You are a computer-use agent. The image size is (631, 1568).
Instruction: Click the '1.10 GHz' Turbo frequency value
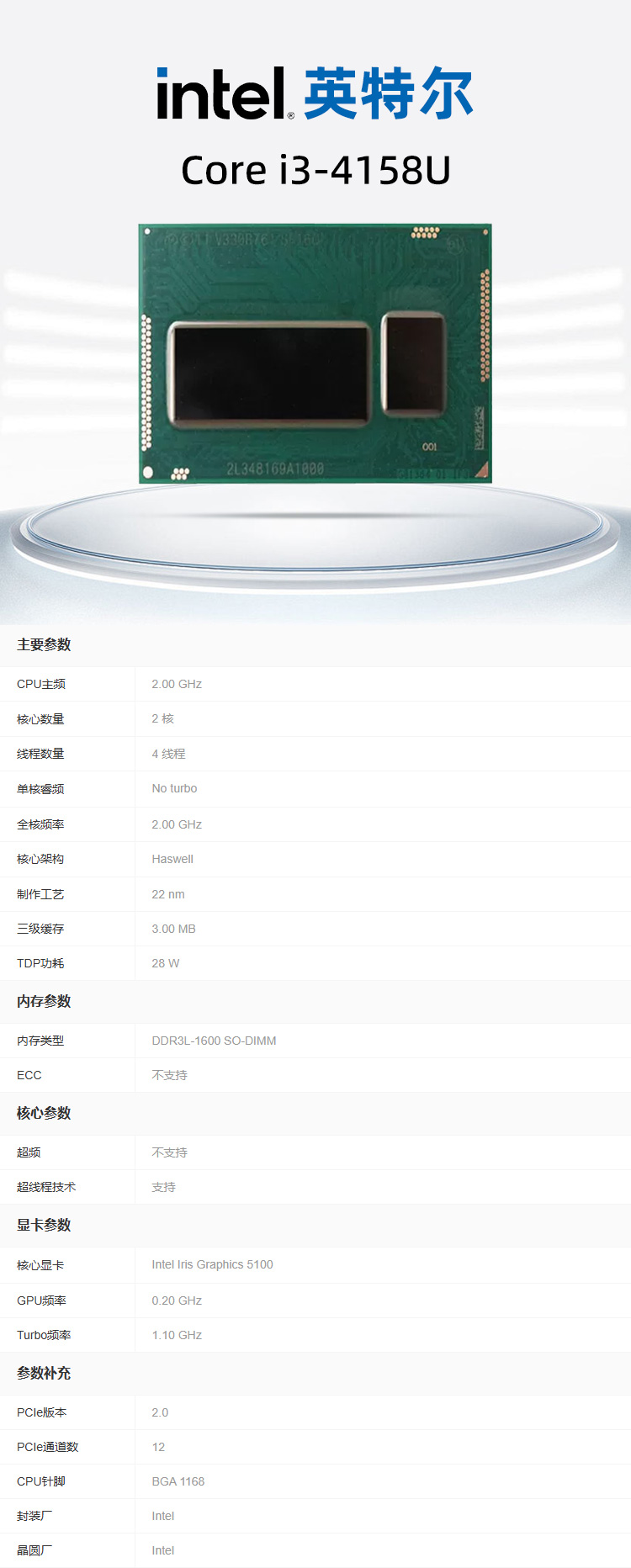[x=177, y=1335]
